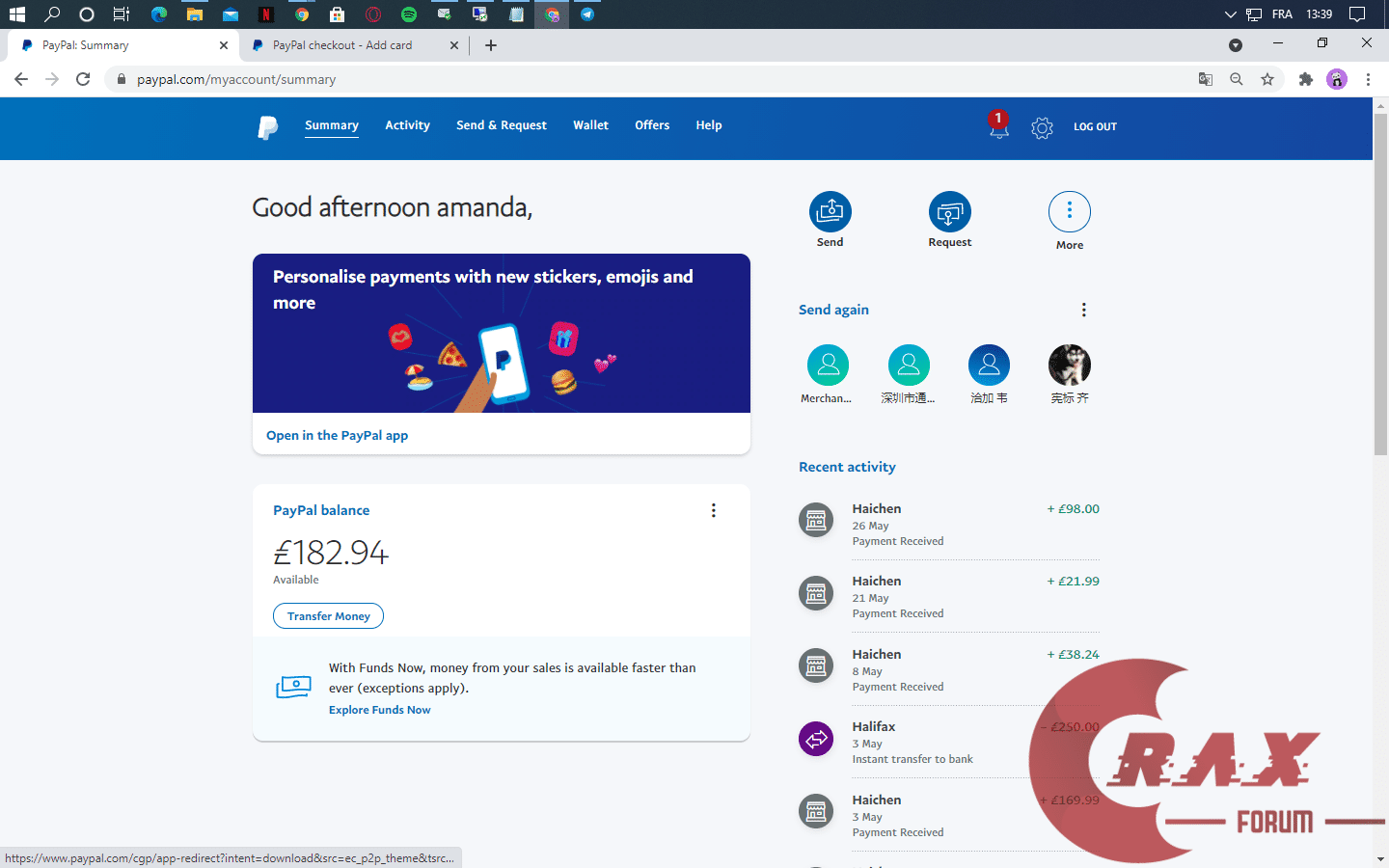Open the Chrome profile avatar
The image size is (1389, 868).
coord(1337,79)
